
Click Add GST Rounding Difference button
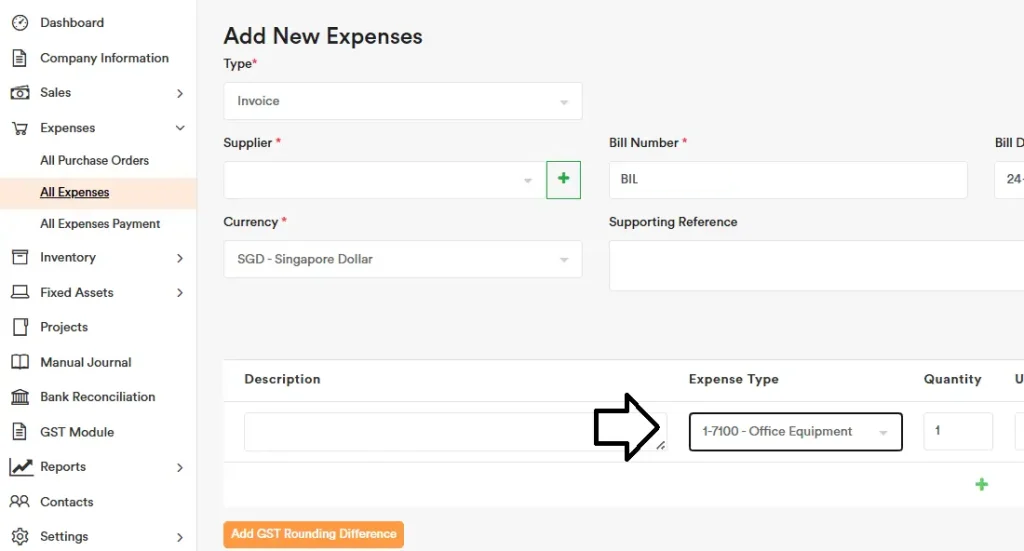point(313,534)
